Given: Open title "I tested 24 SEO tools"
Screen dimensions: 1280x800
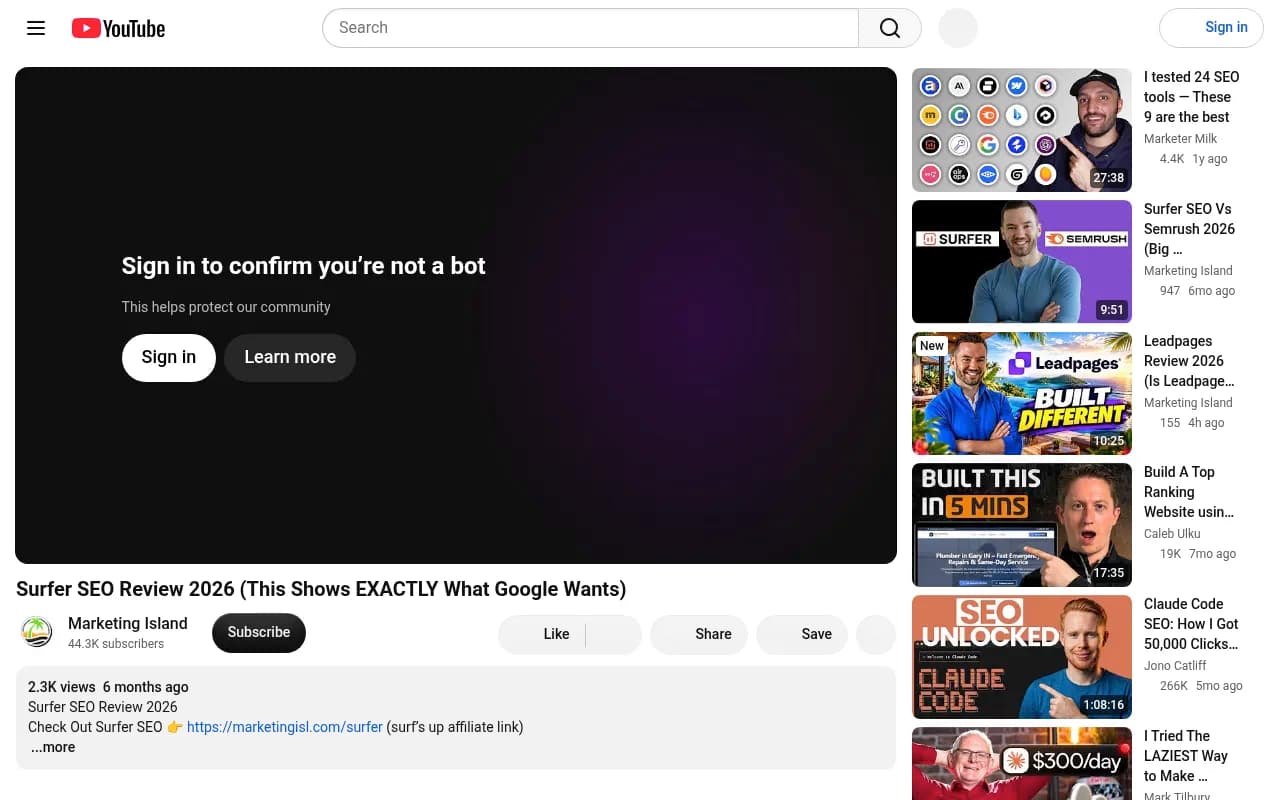Looking at the screenshot, I should [1192, 97].
